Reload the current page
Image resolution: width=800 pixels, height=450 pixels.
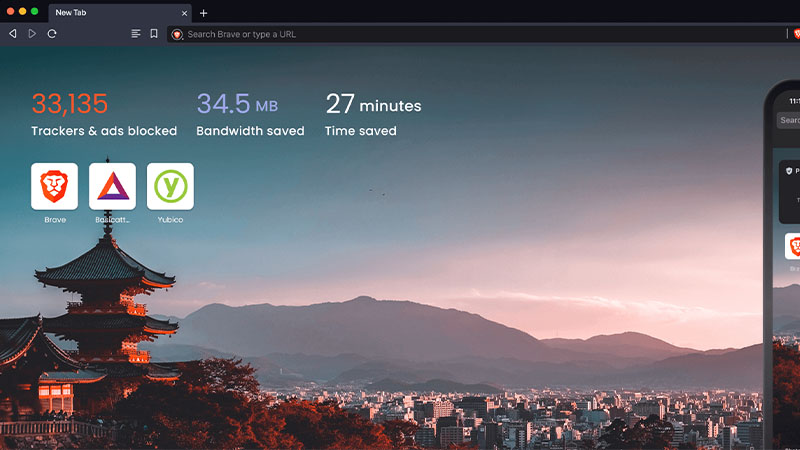pyautogui.click(x=52, y=33)
